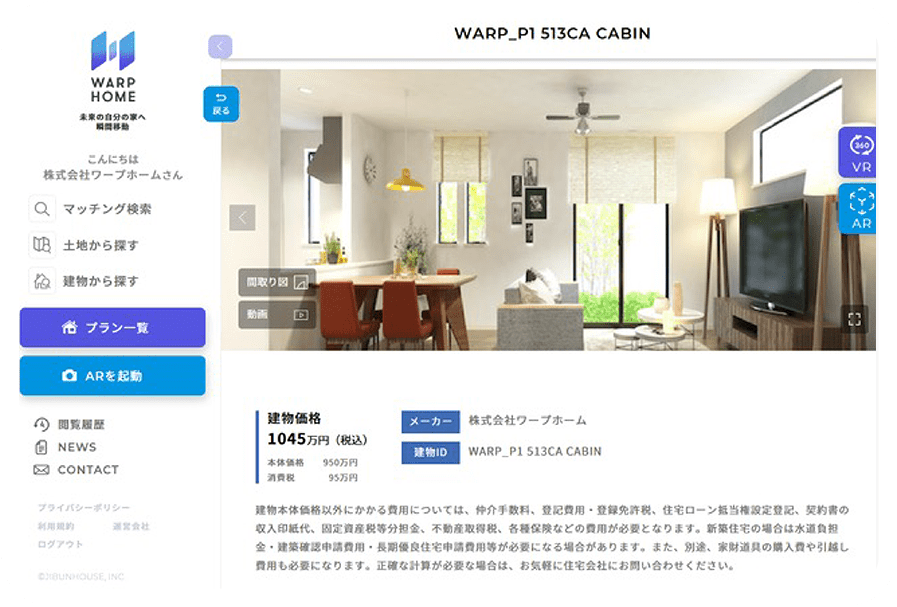This screenshot has height=607, width=897.
Task: Open the プラン一覧 plan list
Action: [113, 328]
